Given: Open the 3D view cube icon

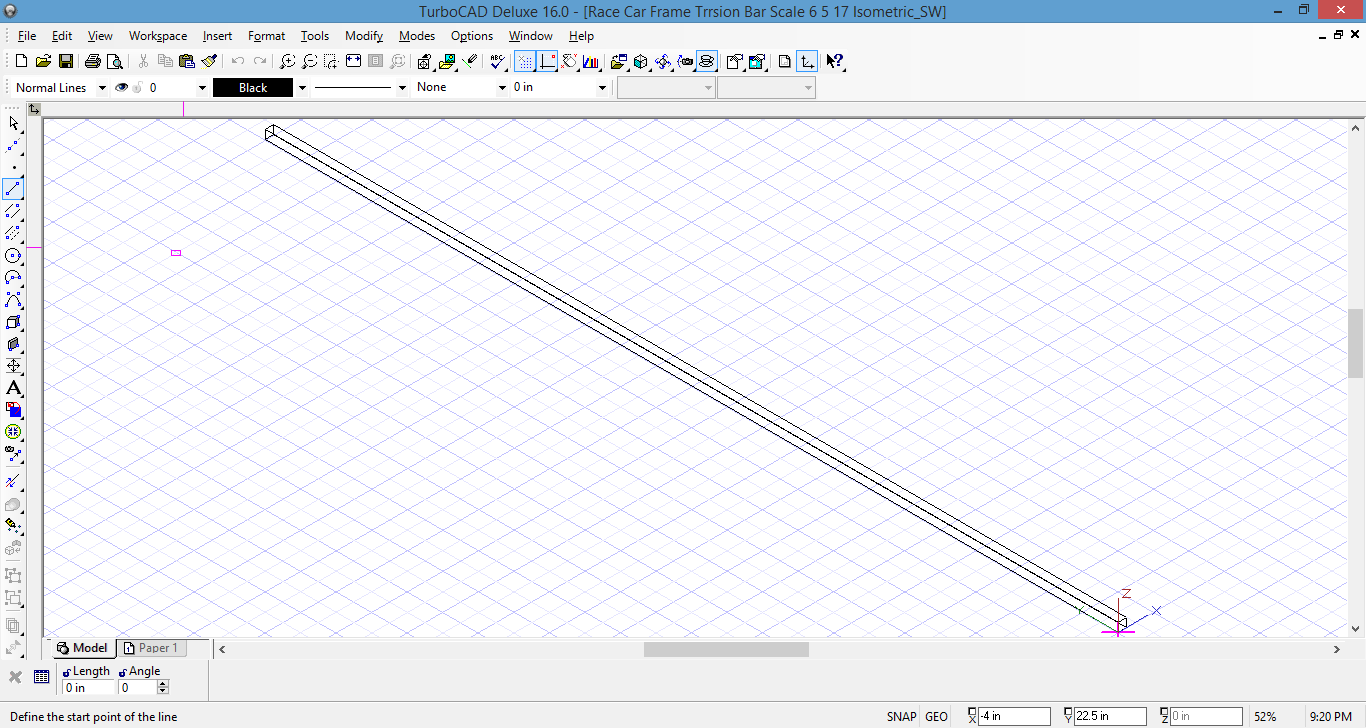Looking at the screenshot, I should [x=641, y=61].
